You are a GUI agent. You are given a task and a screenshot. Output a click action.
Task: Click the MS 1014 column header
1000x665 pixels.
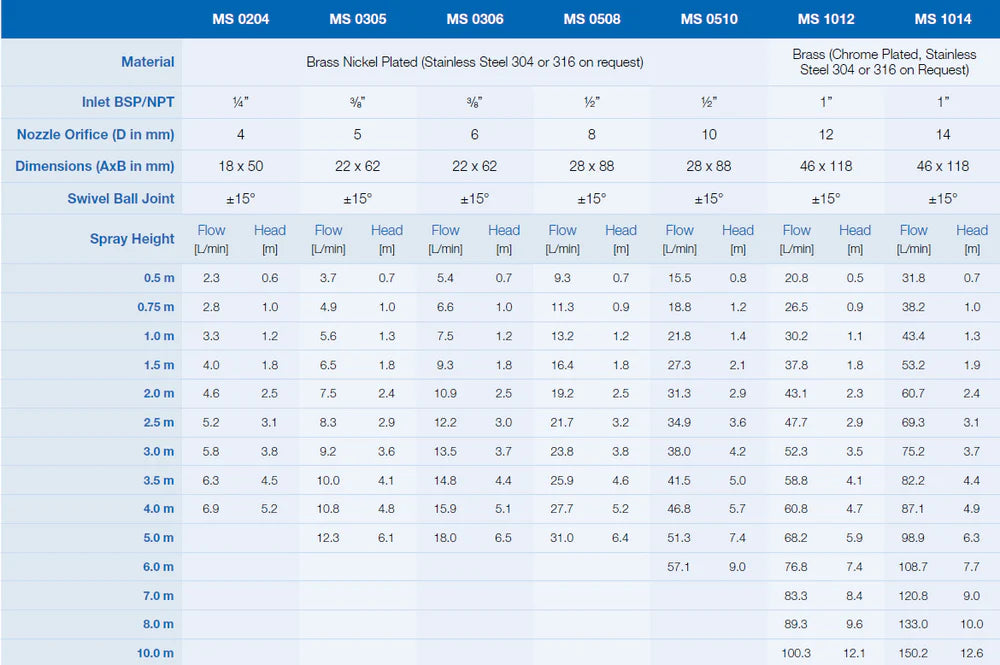click(x=943, y=19)
